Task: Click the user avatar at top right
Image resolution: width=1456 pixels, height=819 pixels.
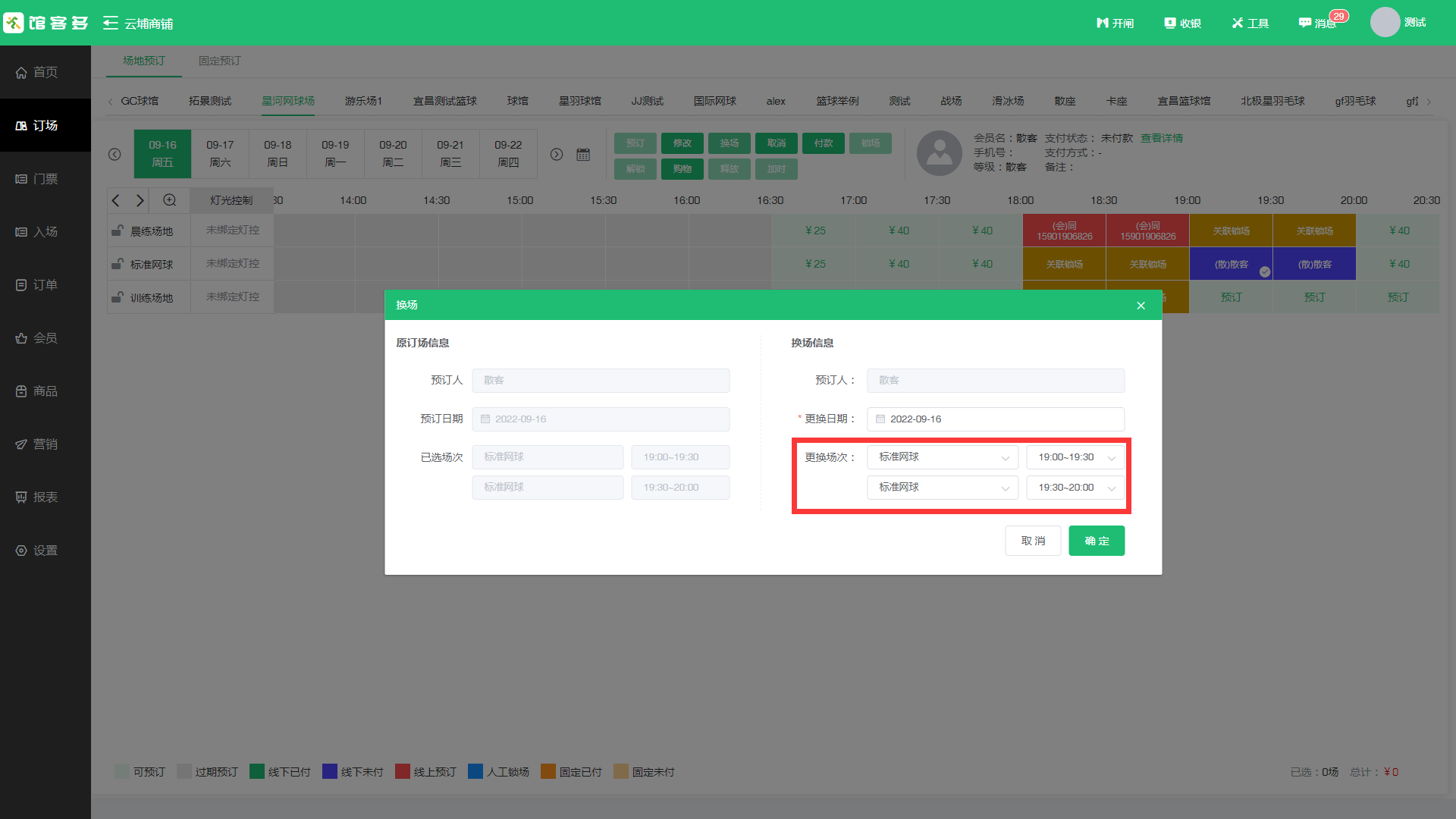Action: coord(1385,22)
